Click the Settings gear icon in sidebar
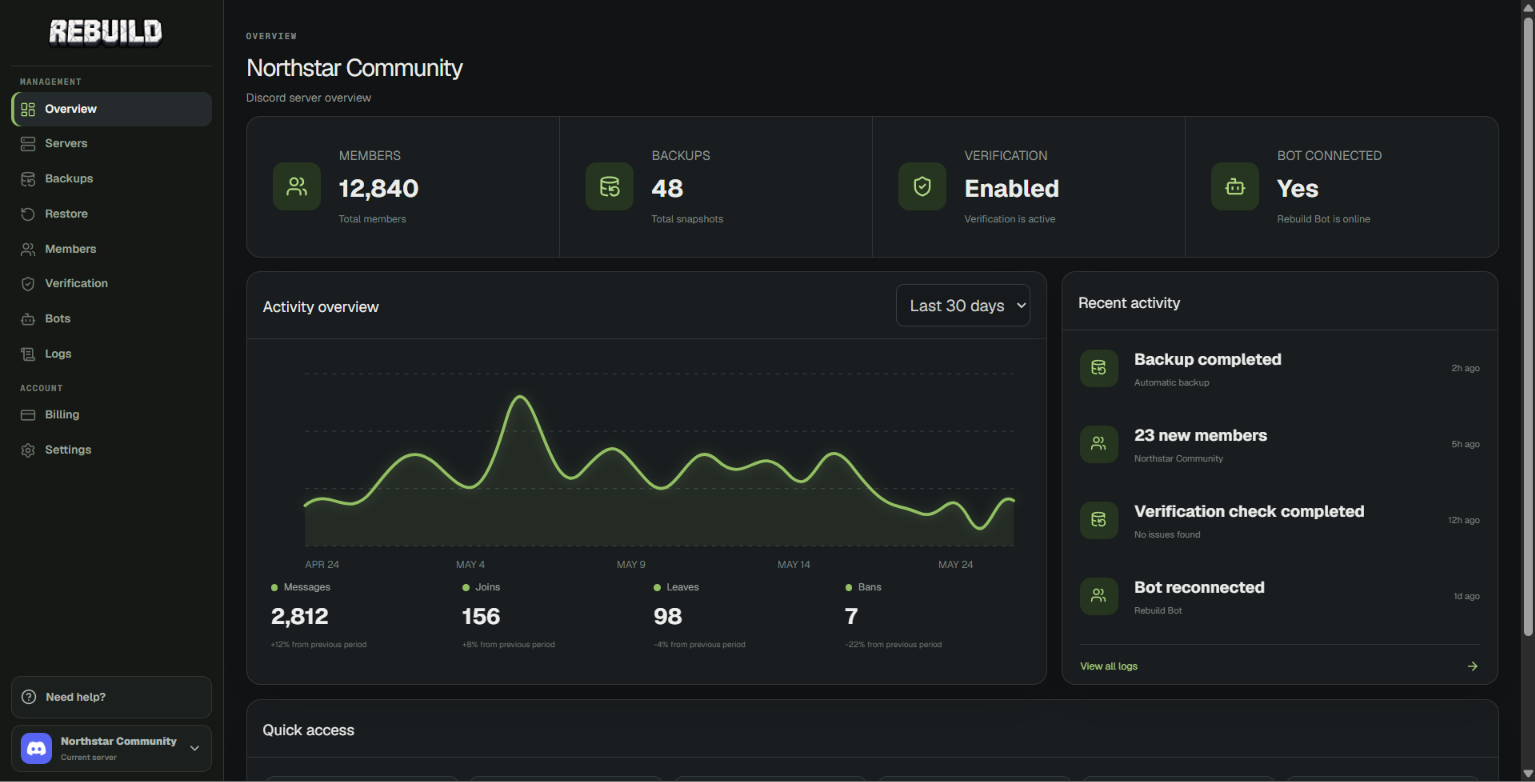 tap(28, 450)
